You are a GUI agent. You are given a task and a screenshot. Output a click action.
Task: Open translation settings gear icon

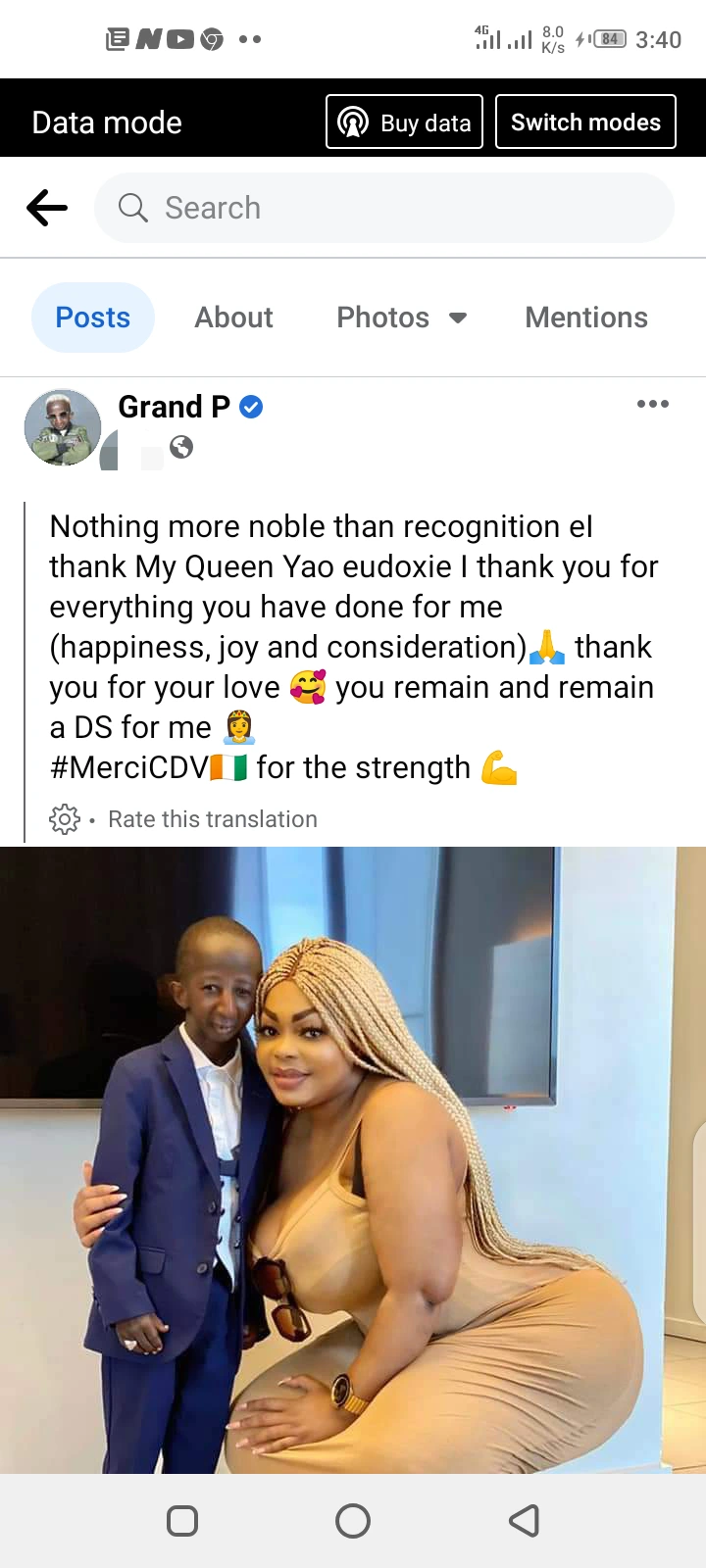point(65,819)
